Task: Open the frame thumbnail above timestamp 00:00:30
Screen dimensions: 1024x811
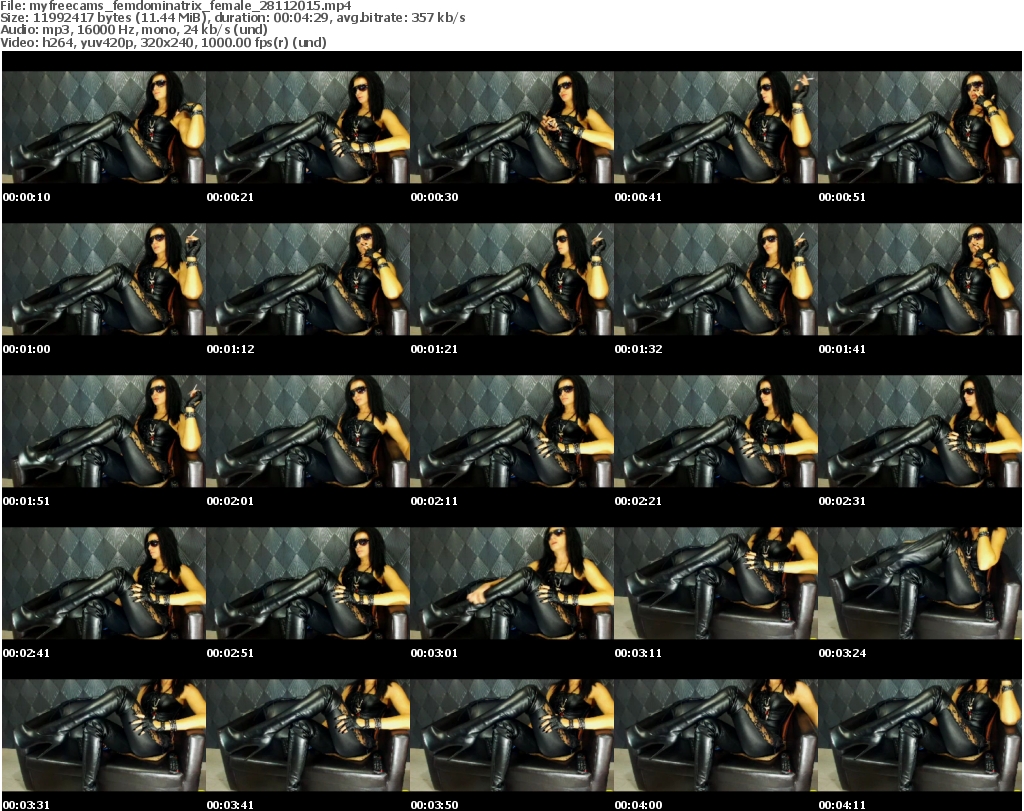Action: (511, 127)
